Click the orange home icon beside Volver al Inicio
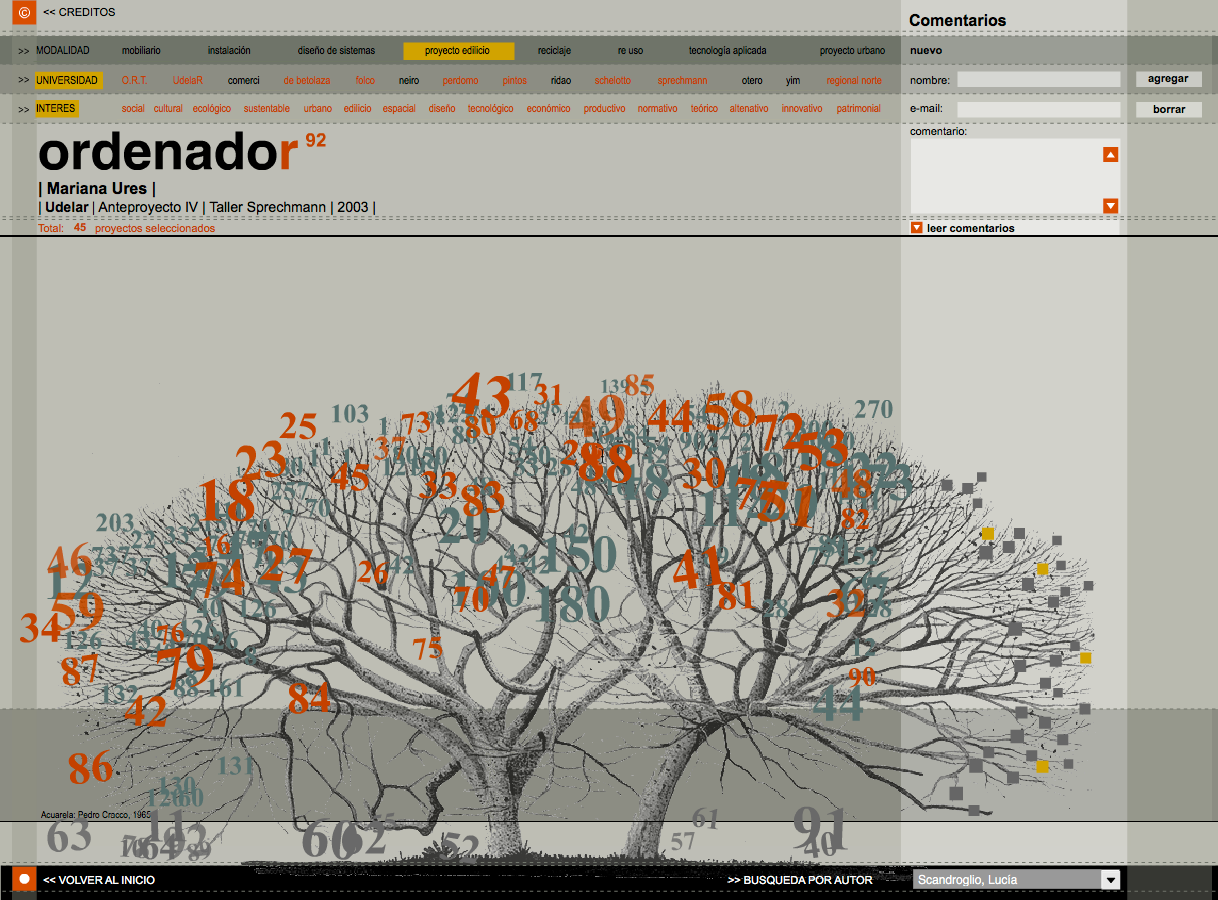Image resolution: width=1218 pixels, height=900 pixels. pyautogui.click(x=24, y=880)
